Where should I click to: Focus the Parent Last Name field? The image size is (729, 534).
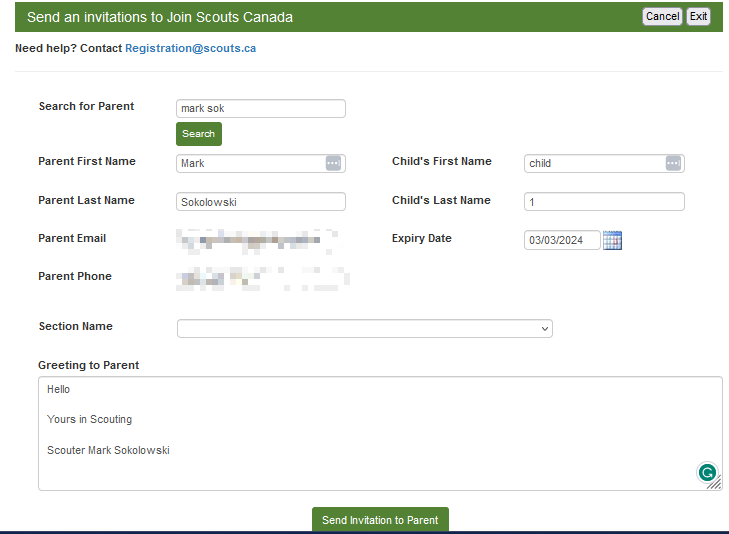pyautogui.click(x=261, y=202)
